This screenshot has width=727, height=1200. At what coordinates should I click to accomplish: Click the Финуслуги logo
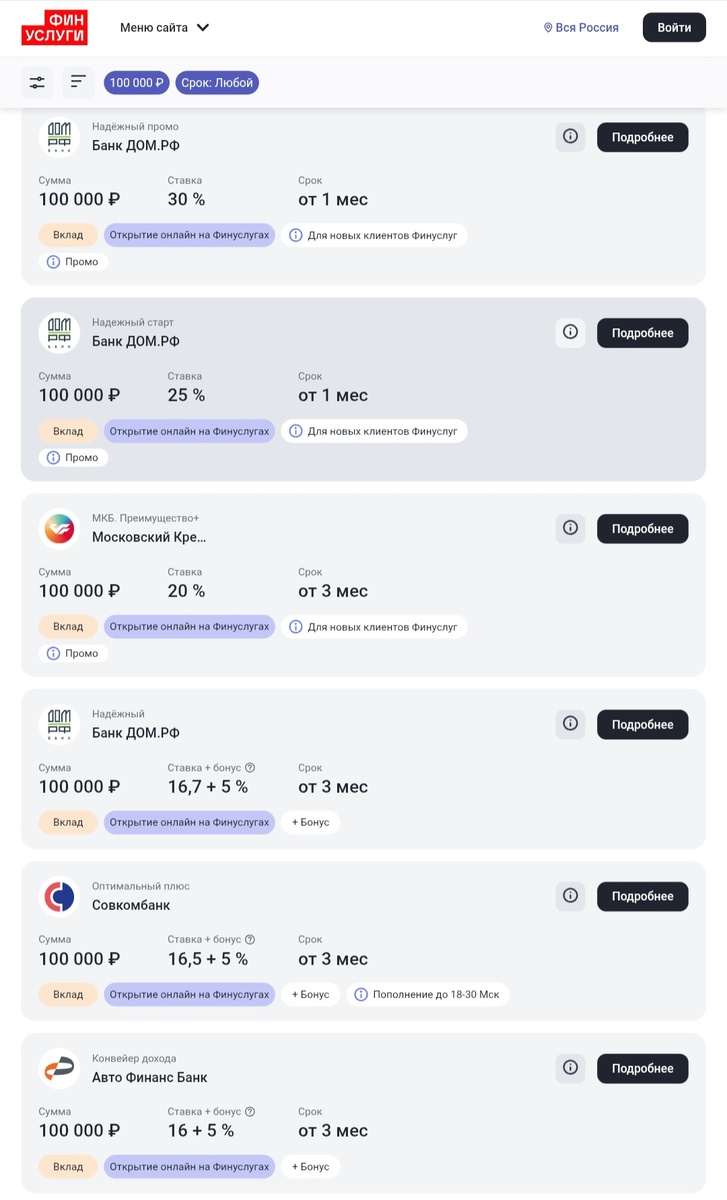54,27
